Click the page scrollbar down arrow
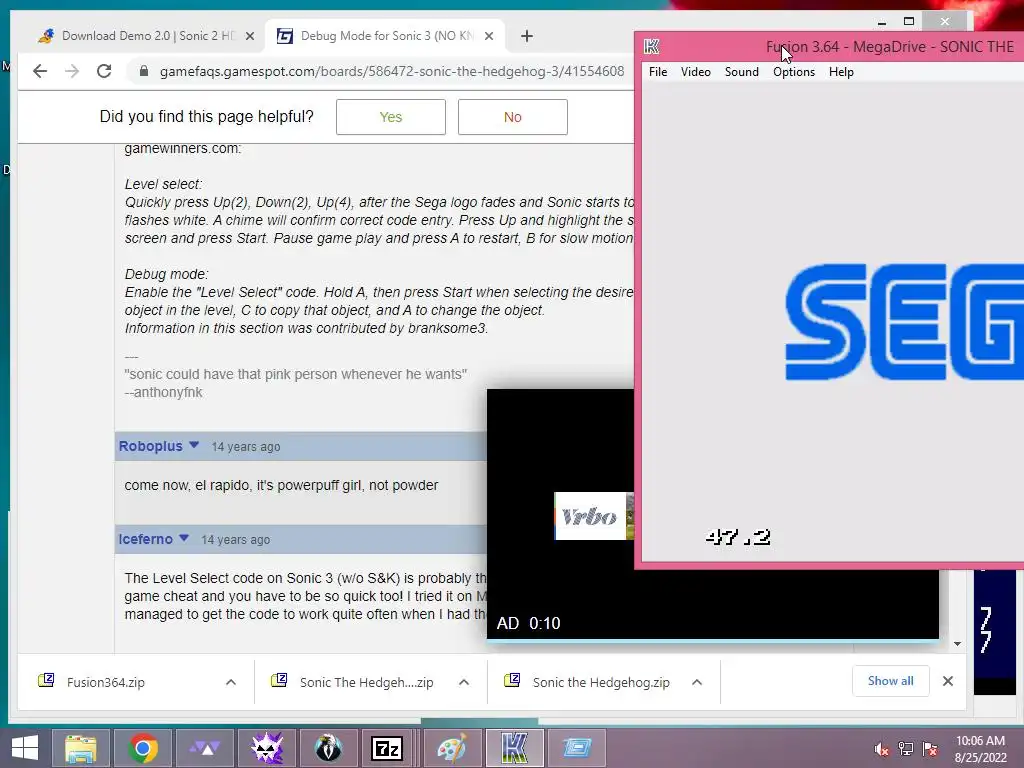Screen dimensions: 1024x768 (957, 644)
